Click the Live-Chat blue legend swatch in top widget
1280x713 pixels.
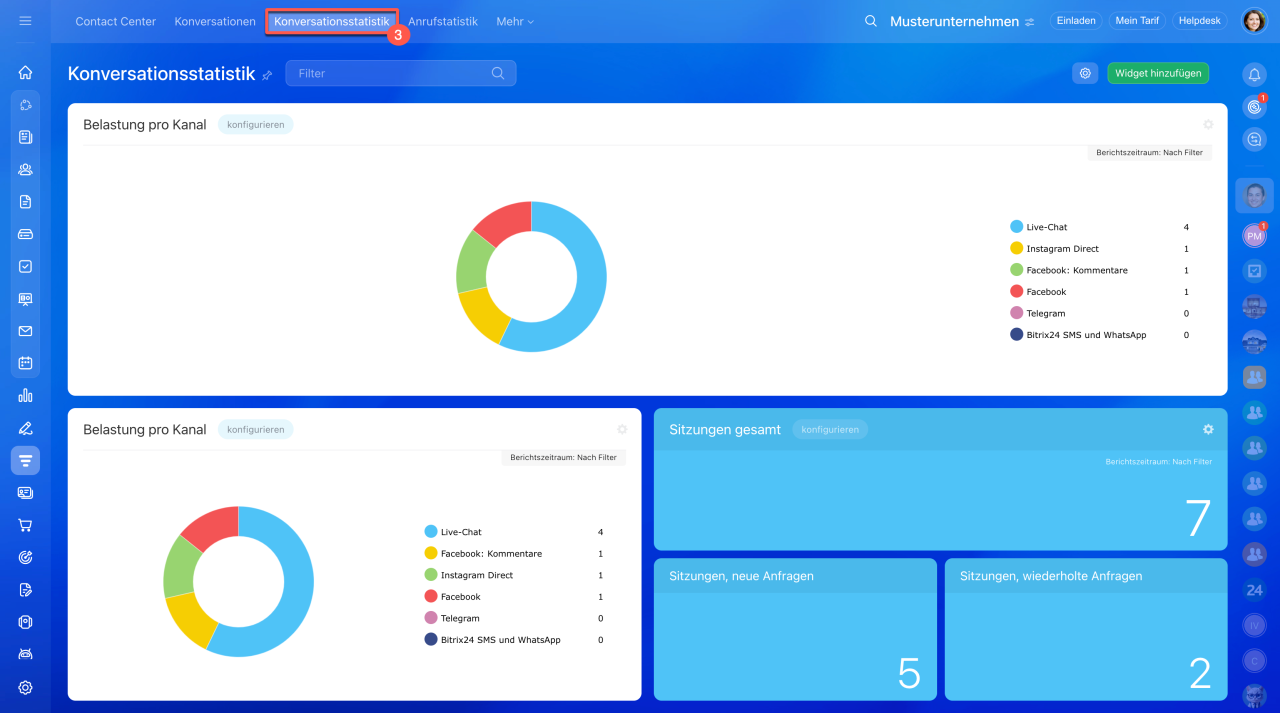pos(1017,227)
